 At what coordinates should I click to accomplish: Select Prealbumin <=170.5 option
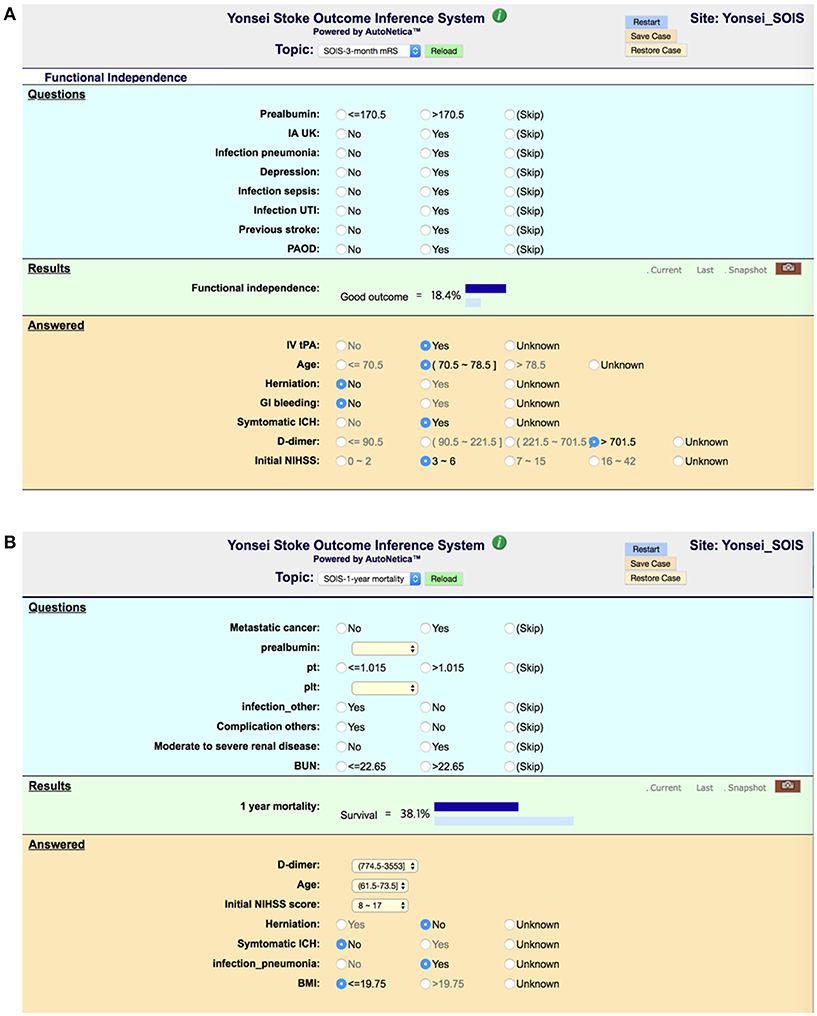click(341, 115)
